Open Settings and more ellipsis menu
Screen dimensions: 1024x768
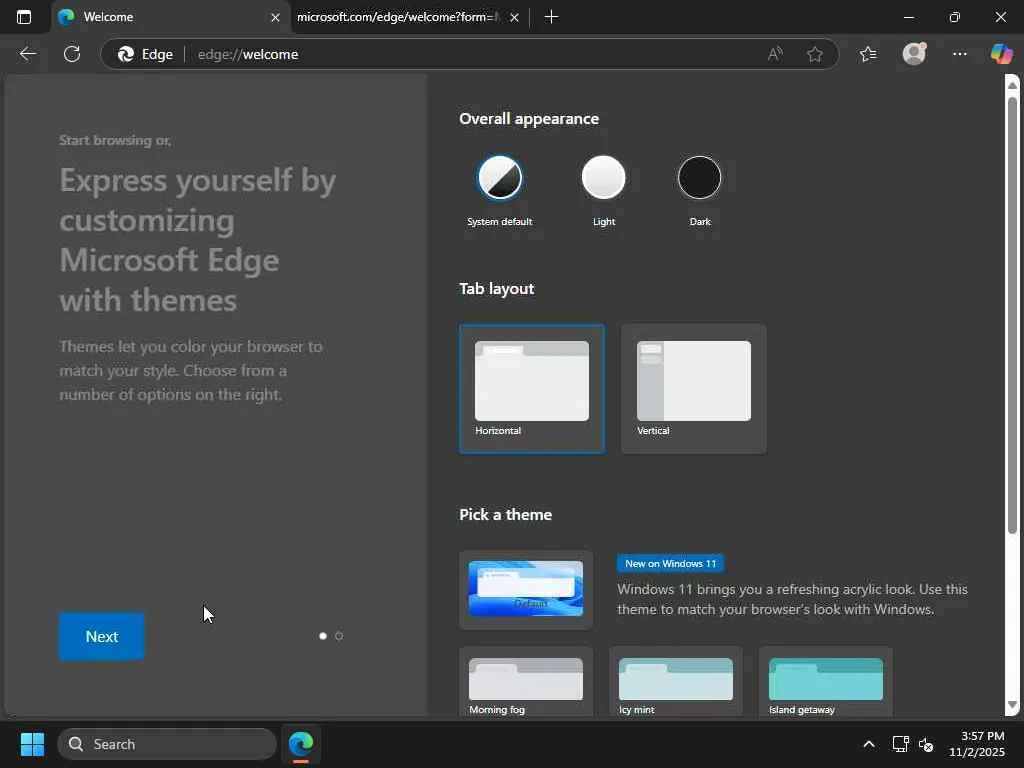click(x=959, y=54)
